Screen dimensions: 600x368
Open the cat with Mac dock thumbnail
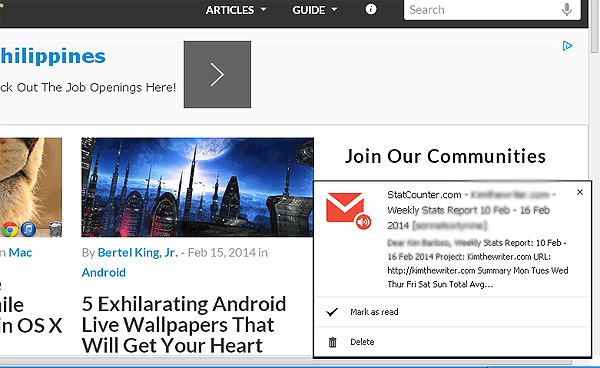(x=31, y=187)
